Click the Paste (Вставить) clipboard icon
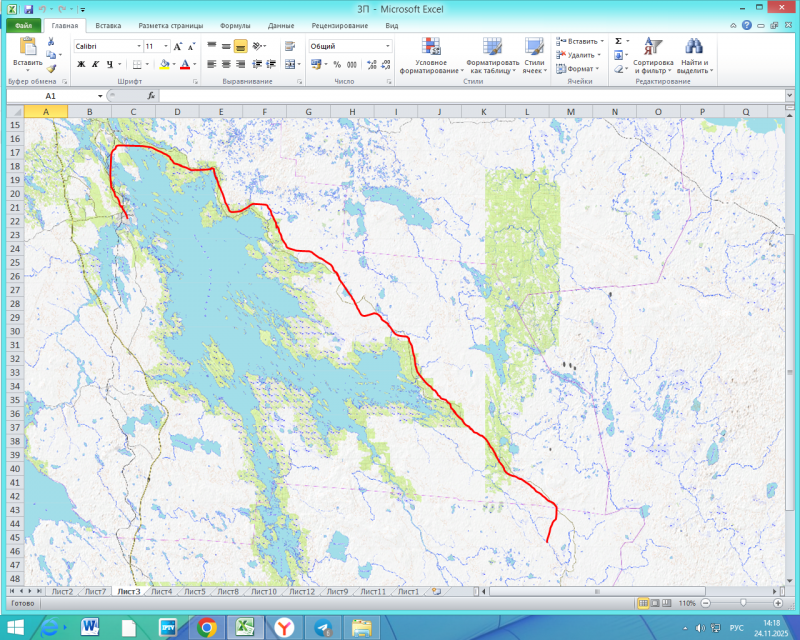Viewport: 800px width, 640px height. point(27,46)
